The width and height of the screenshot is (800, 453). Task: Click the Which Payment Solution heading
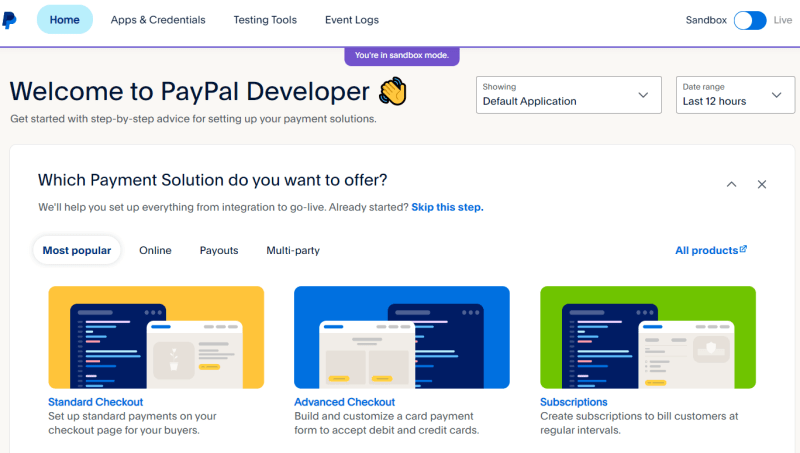[212, 180]
